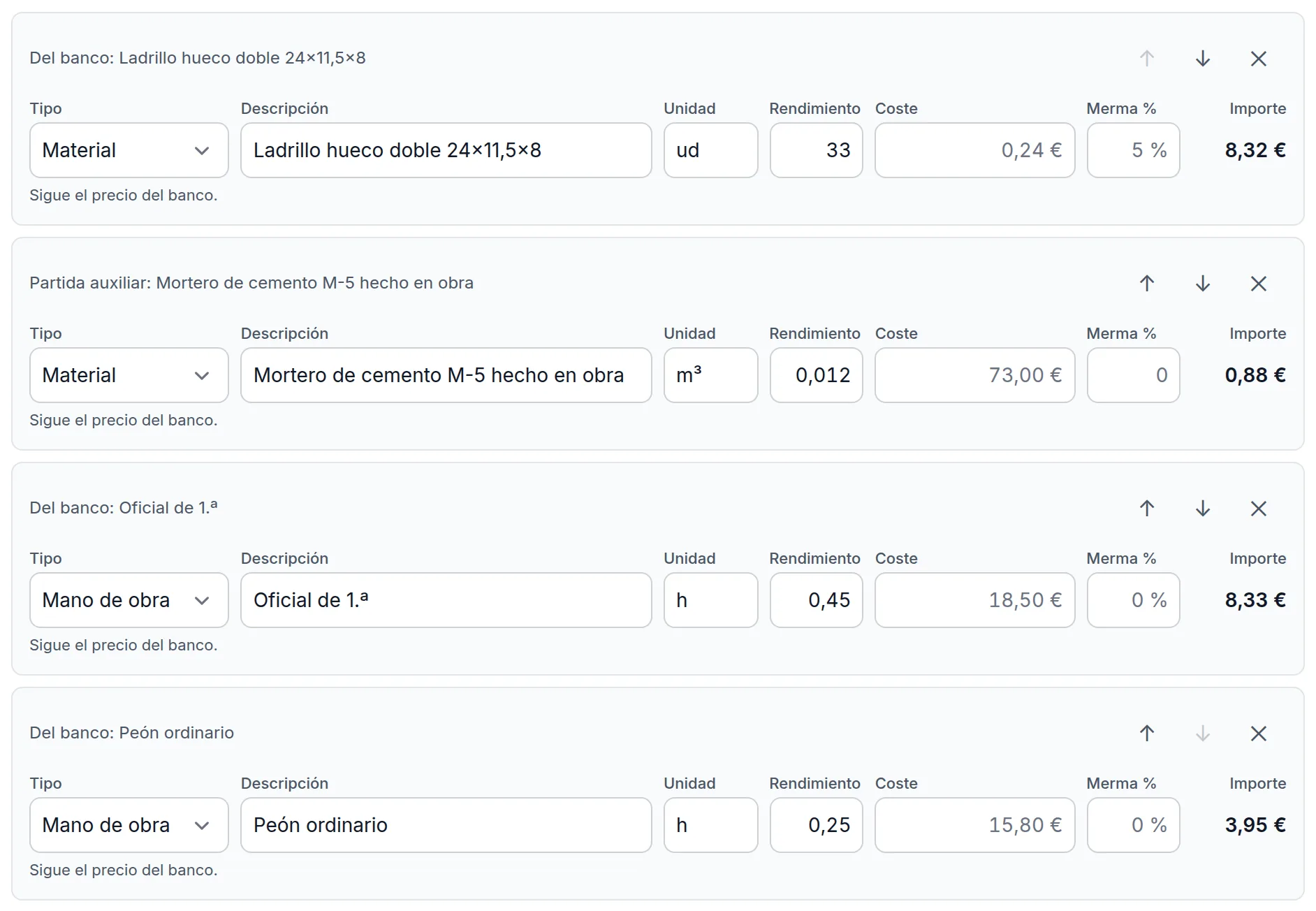Edit the 'Oficial de 1.ª' description field
Screen dimensions: 1316x911
coord(446,600)
